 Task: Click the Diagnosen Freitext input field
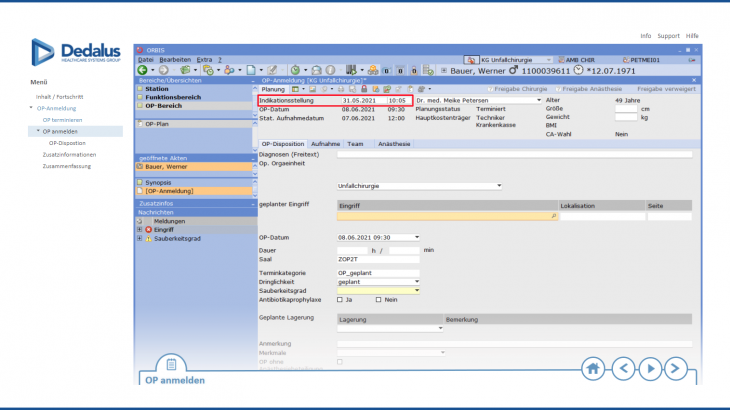click(514, 155)
